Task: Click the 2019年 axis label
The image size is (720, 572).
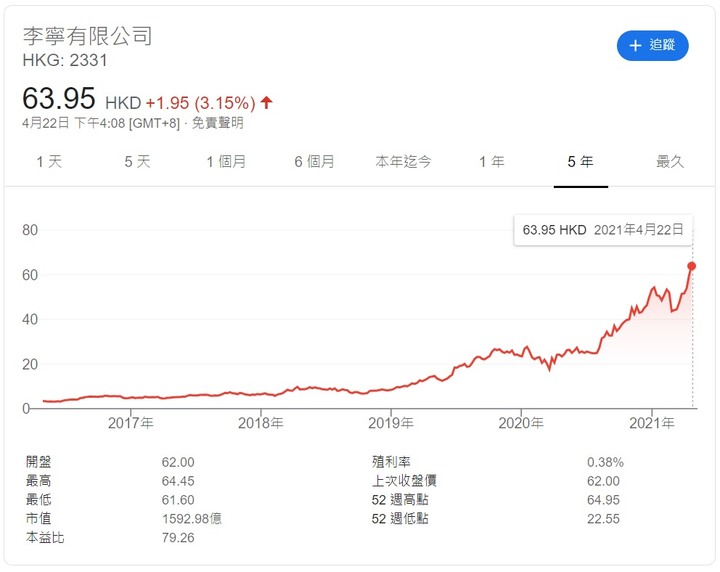Action: pos(391,422)
